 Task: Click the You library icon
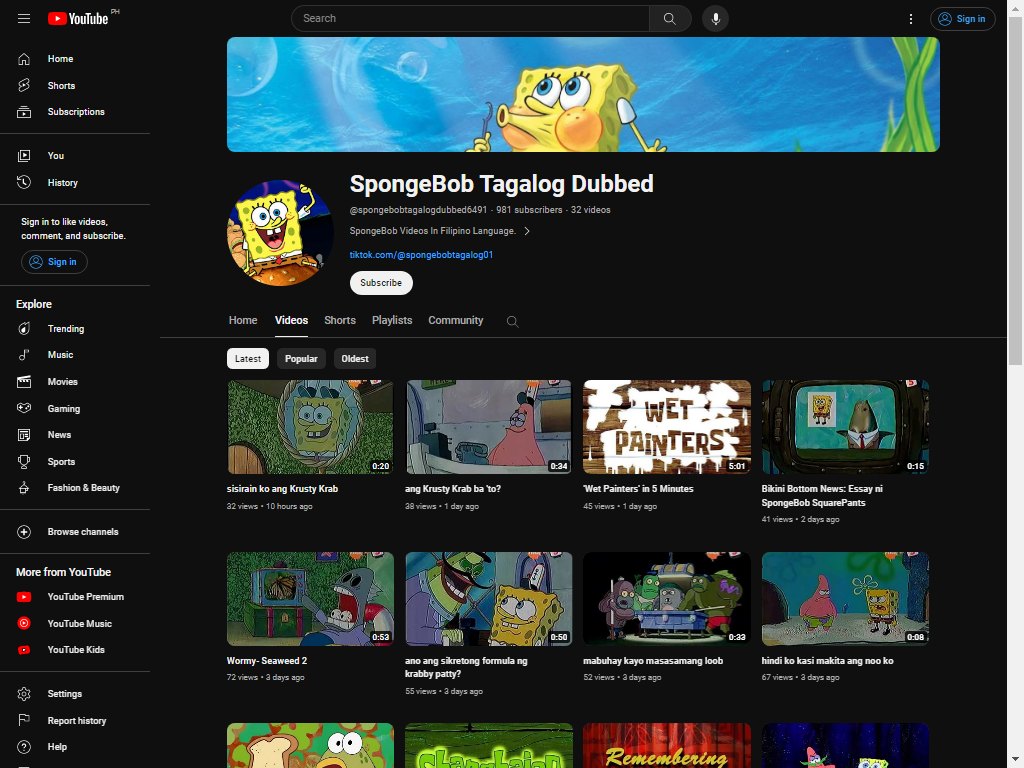(x=24, y=155)
